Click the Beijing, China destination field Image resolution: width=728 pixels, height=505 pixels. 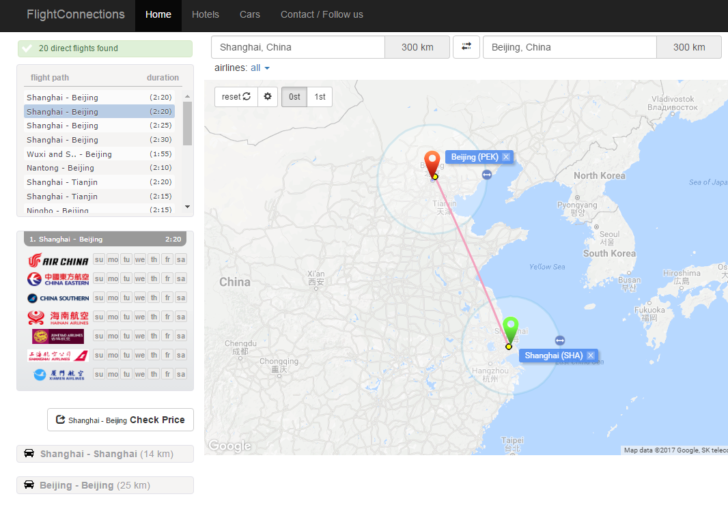(x=570, y=47)
